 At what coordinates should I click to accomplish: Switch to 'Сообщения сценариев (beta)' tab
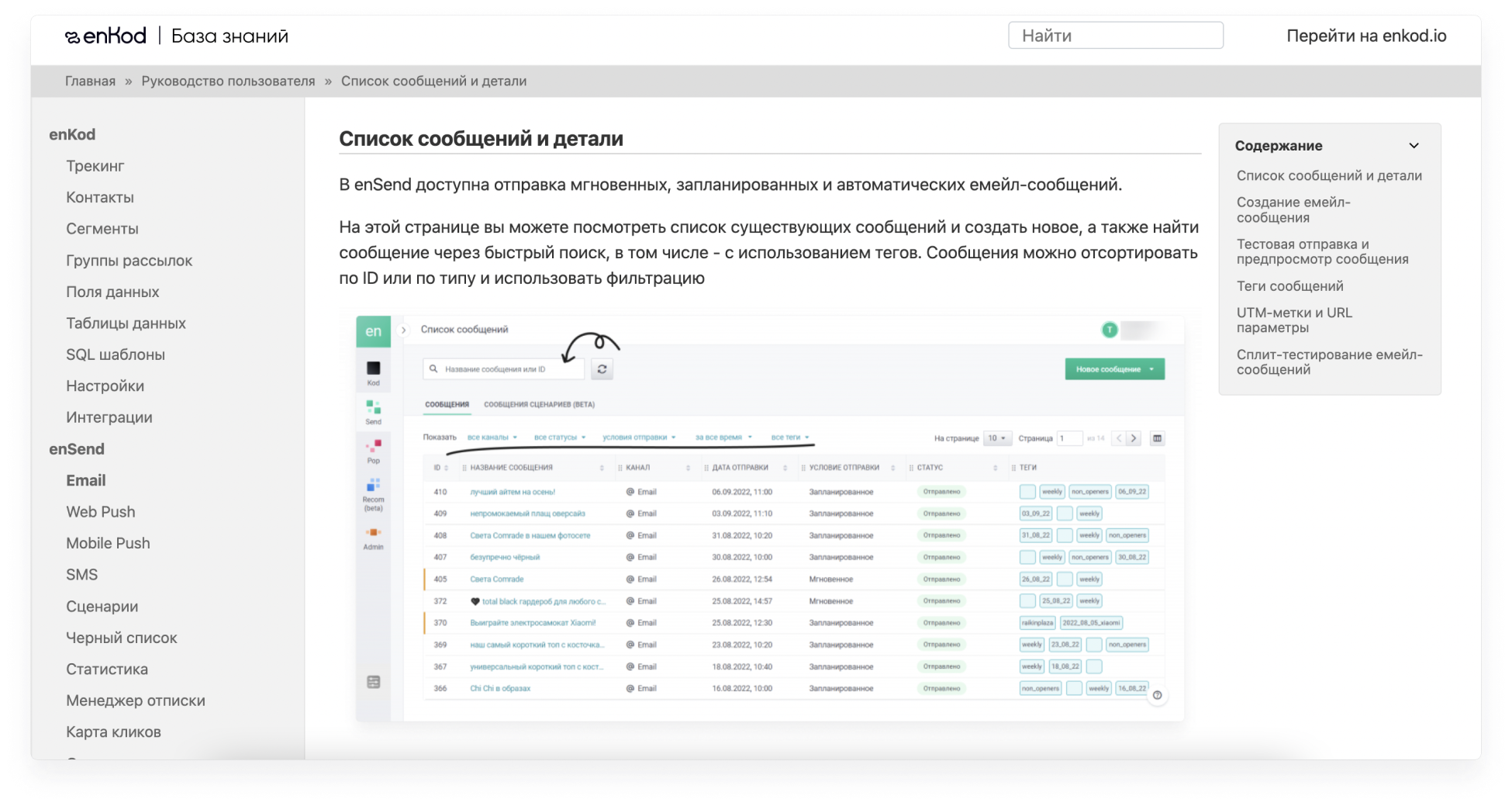pos(539,404)
